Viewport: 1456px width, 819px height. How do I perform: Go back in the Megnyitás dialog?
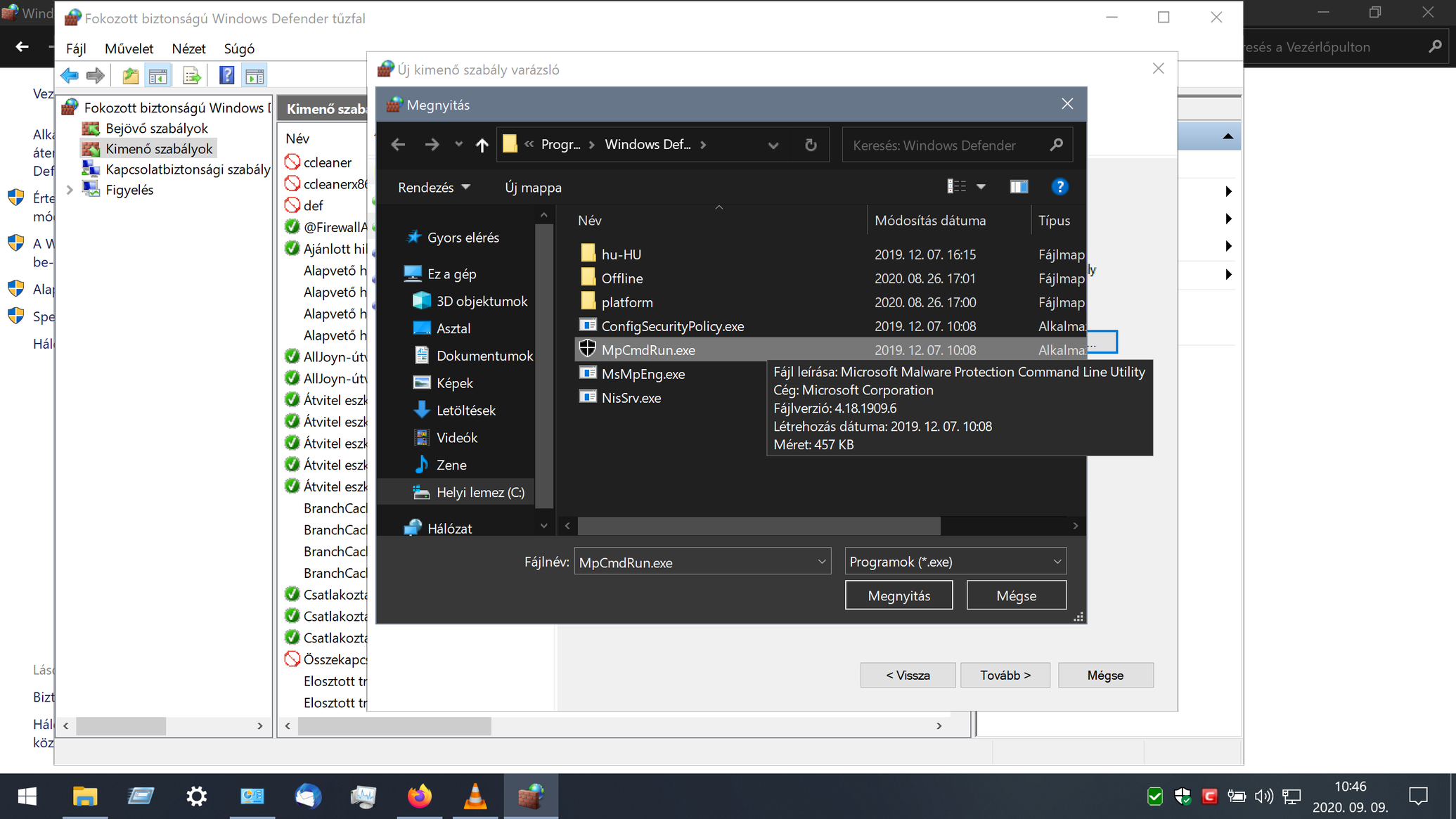tap(398, 145)
